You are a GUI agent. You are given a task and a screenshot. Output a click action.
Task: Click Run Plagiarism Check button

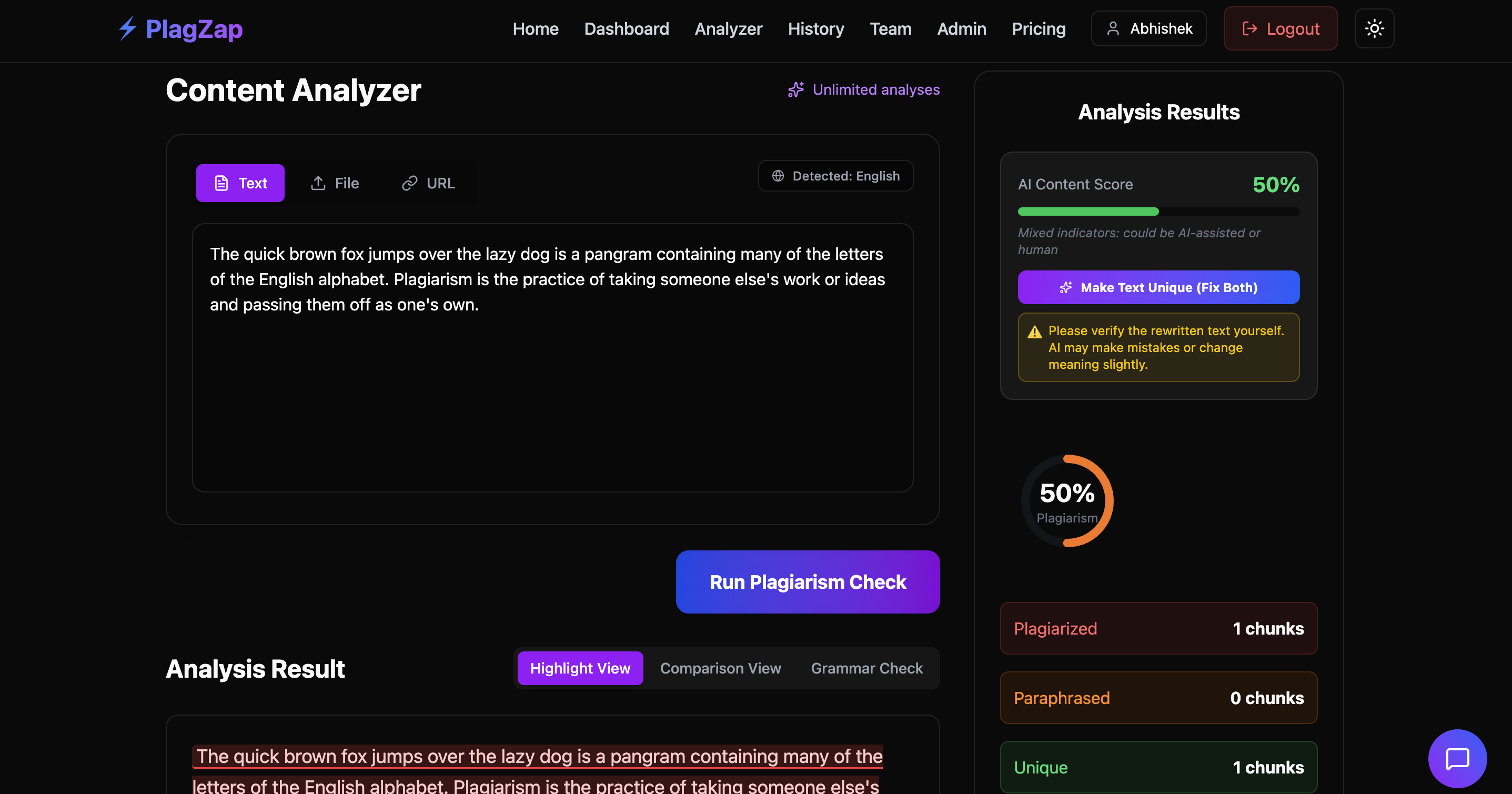tap(808, 581)
